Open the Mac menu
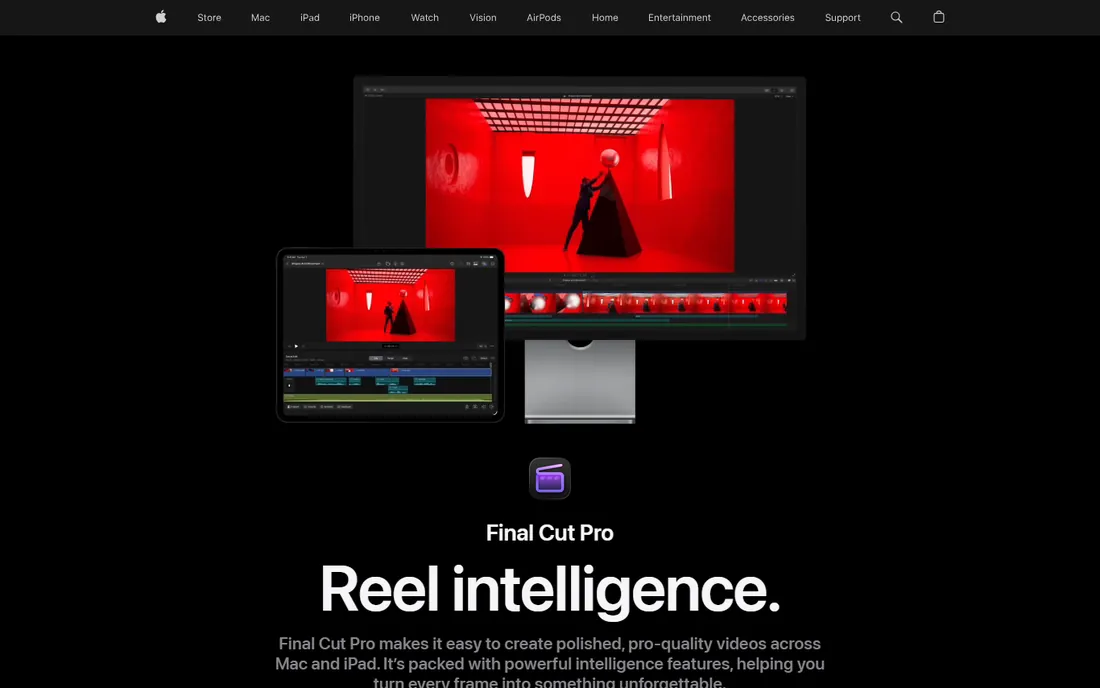The height and width of the screenshot is (688, 1100). point(260,18)
